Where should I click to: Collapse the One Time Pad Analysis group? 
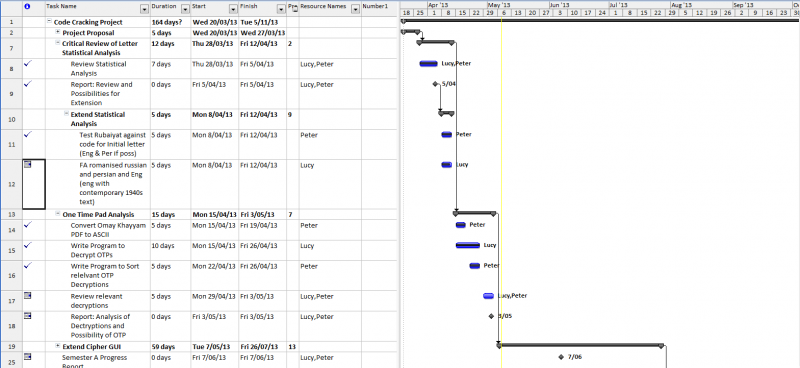pyautogui.click(x=58, y=214)
